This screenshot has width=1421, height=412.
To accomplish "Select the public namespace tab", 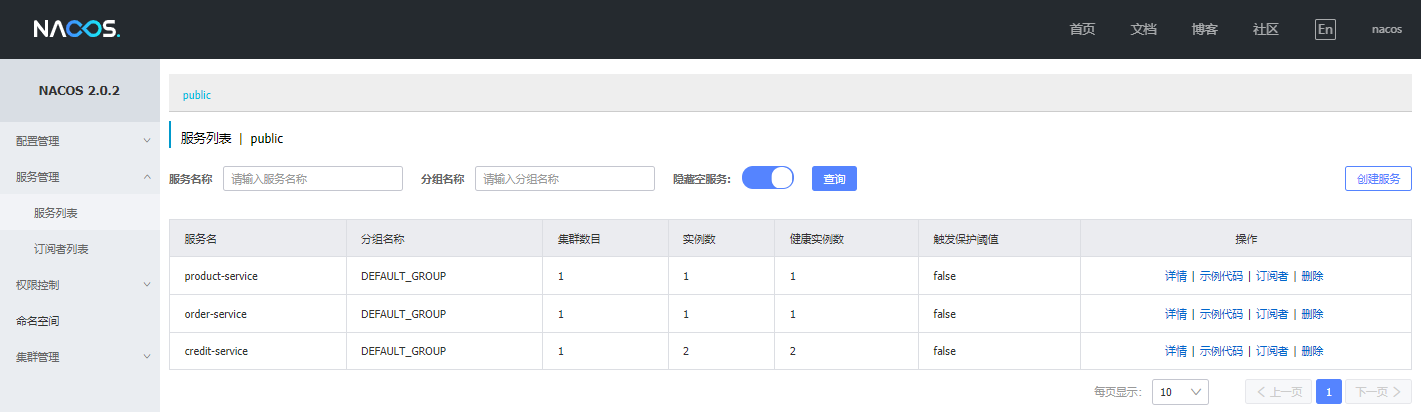I will click(197, 95).
